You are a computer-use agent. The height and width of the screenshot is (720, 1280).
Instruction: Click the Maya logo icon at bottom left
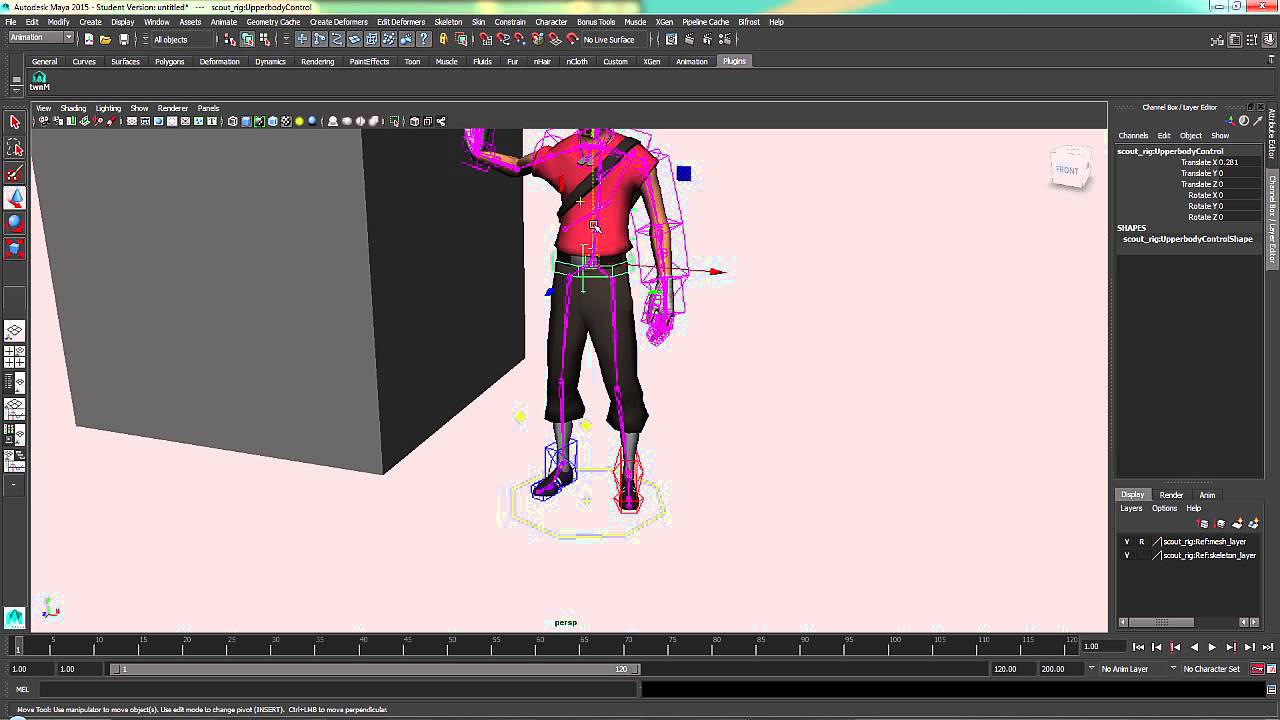pyautogui.click(x=14, y=617)
